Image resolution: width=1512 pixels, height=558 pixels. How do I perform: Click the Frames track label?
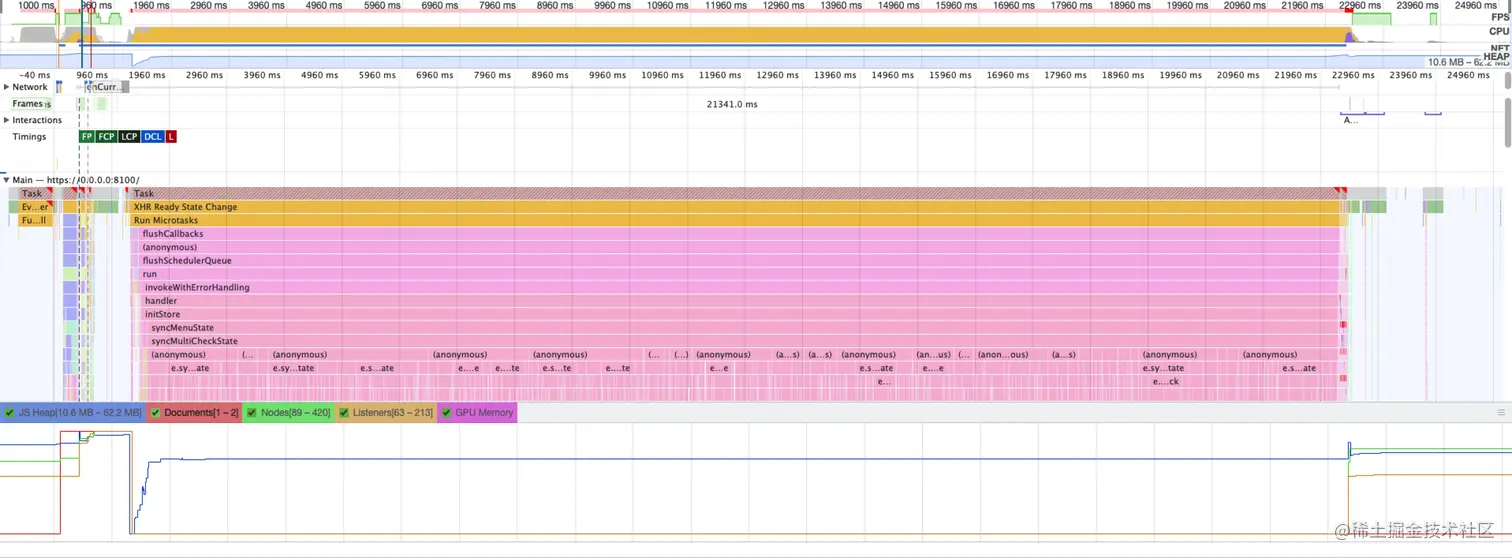coord(28,104)
